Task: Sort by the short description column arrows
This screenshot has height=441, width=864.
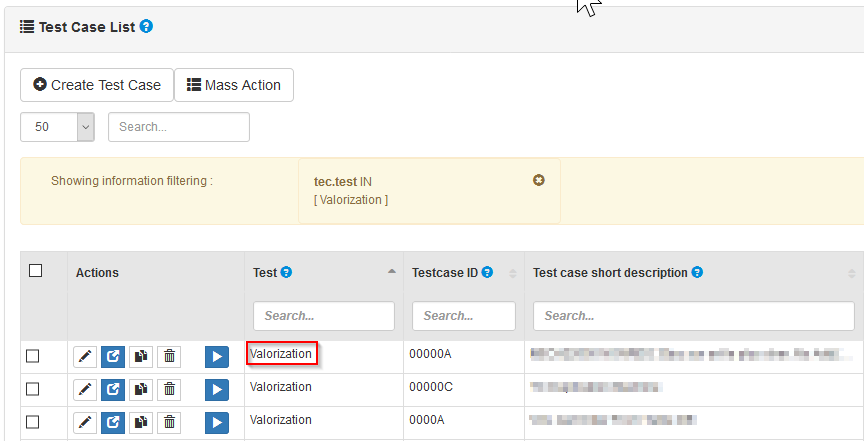Action: 853,273
